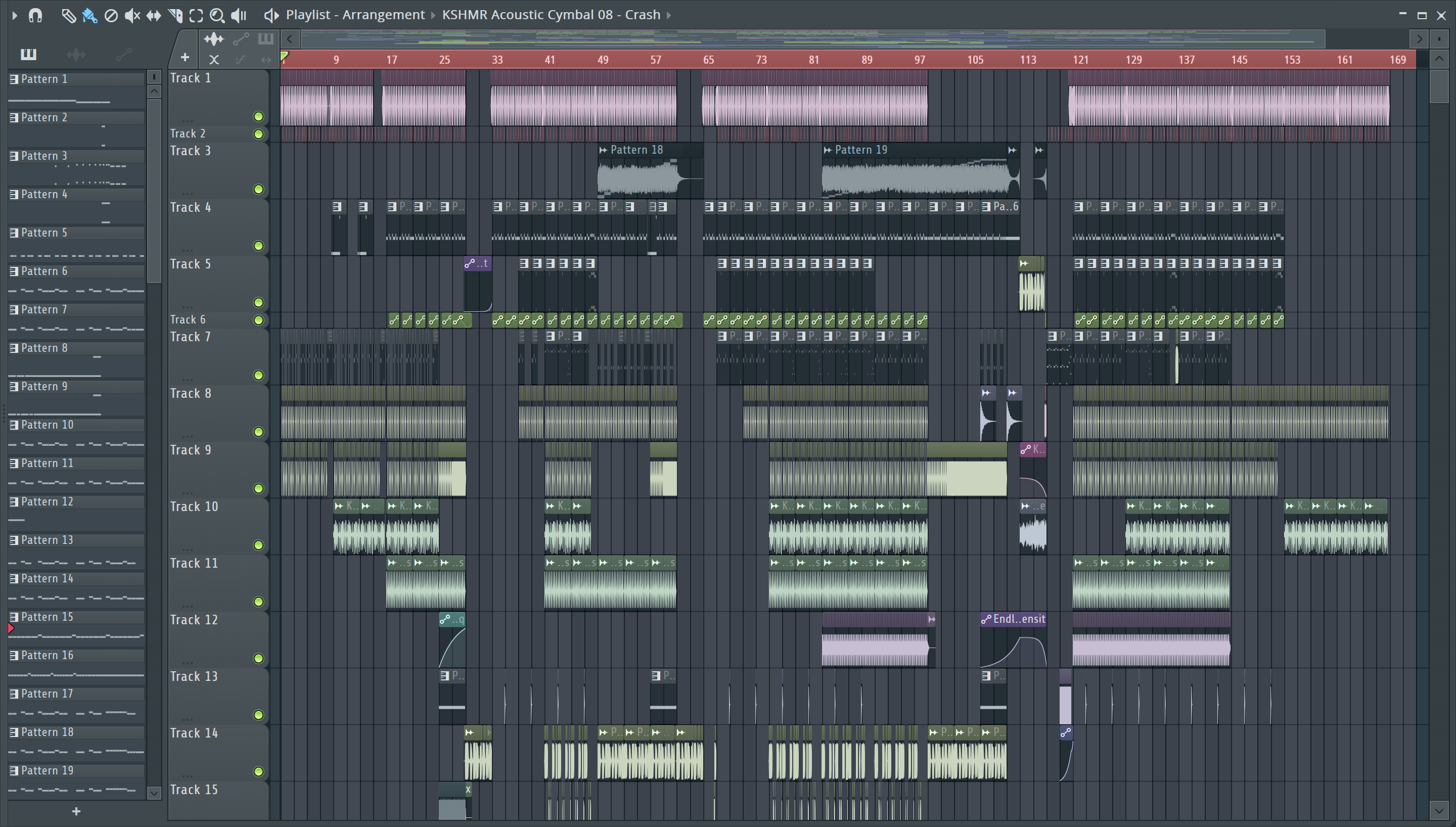Click Track 4 header label

[x=191, y=207]
